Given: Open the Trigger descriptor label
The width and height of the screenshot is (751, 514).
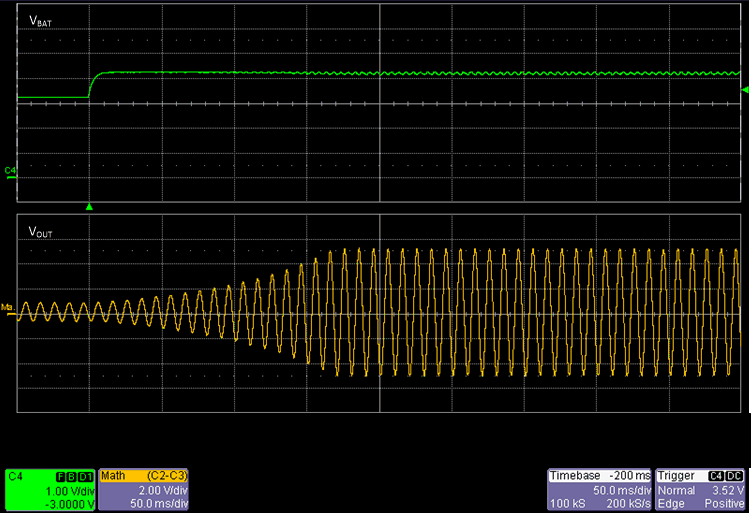Looking at the screenshot, I should pos(677,477).
